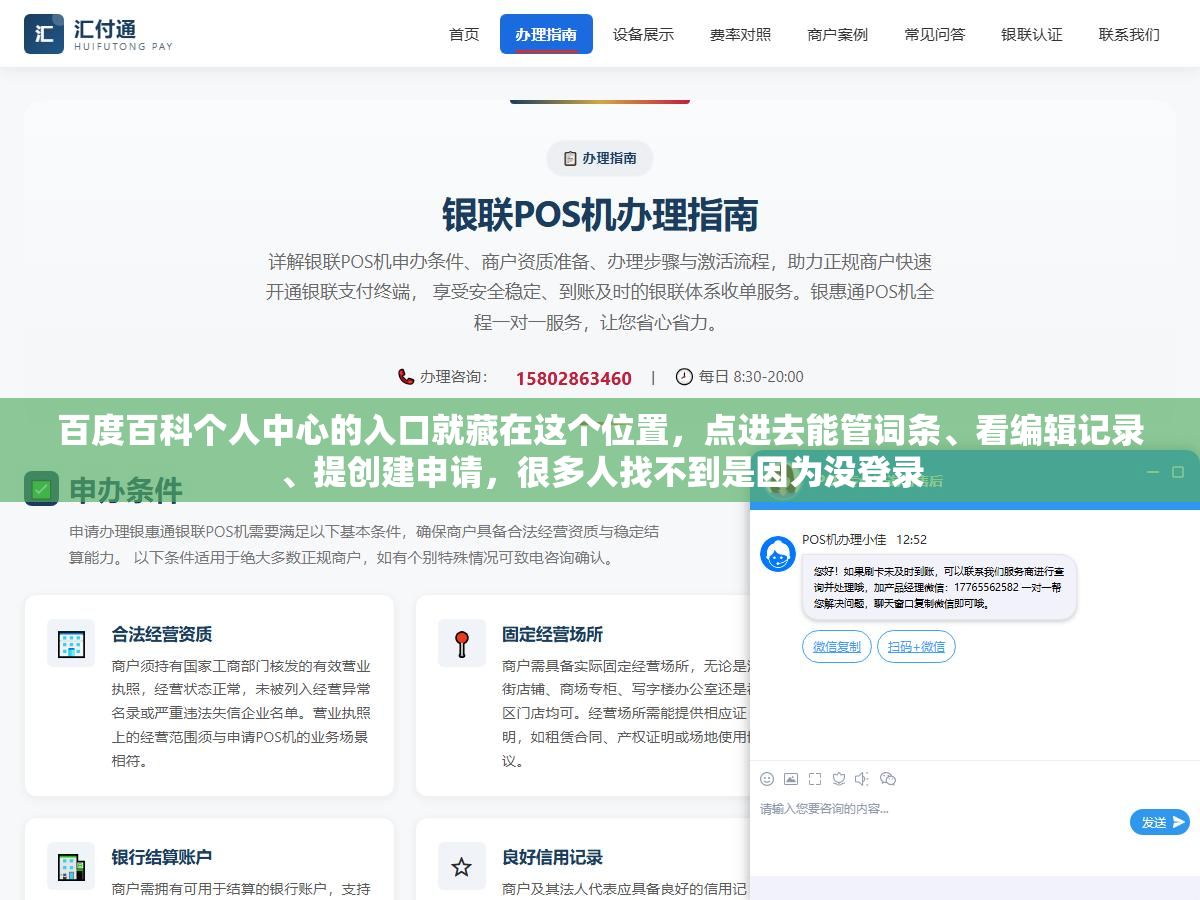1200x900 pixels.
Task: Click the clock icon beside 每日 8:30-20:00
Action: [x=684, y=377]
